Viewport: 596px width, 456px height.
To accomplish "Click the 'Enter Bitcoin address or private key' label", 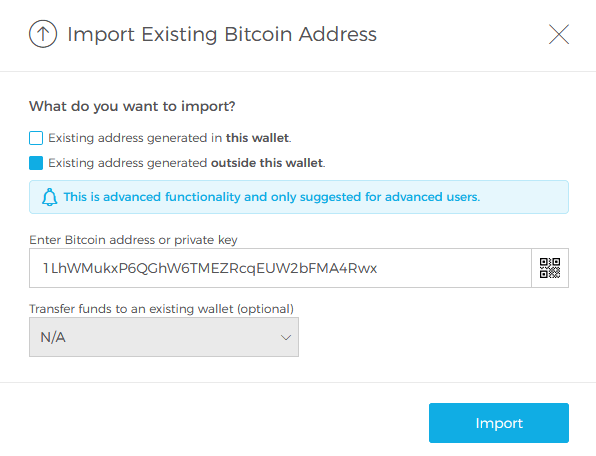I will 133,240.
